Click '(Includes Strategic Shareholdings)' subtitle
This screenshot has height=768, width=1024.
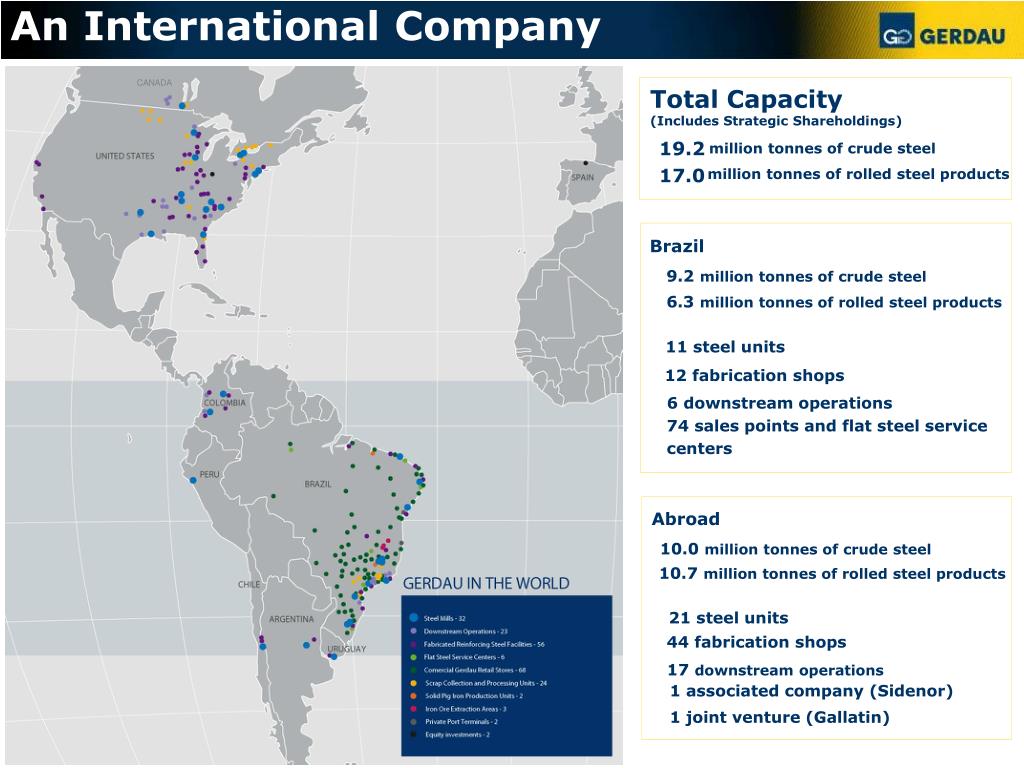(x=776, y=121)
